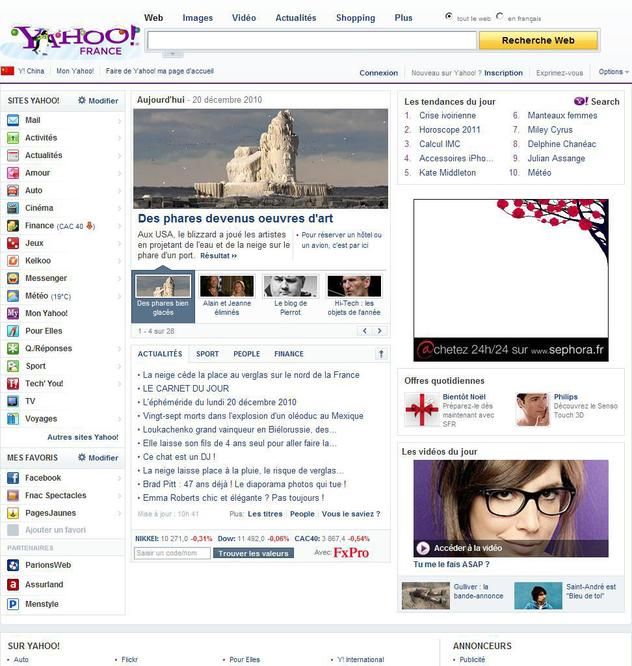Switch to the Vidéo search tab
Image resolution: width=632 pixels, height=666 pixels.
[244, 18]
